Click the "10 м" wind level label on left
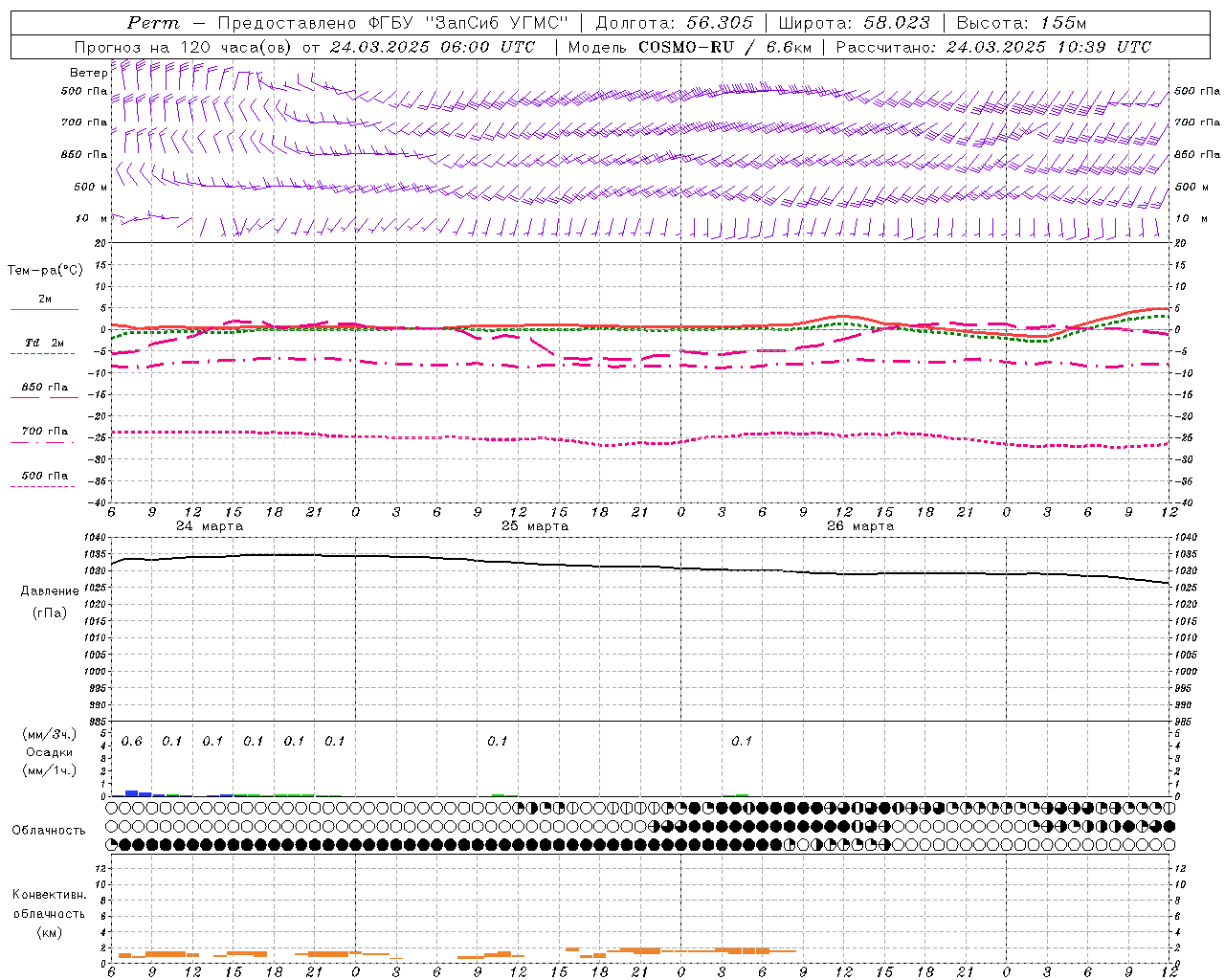The image size is (1225, 980). click(91, 218)
